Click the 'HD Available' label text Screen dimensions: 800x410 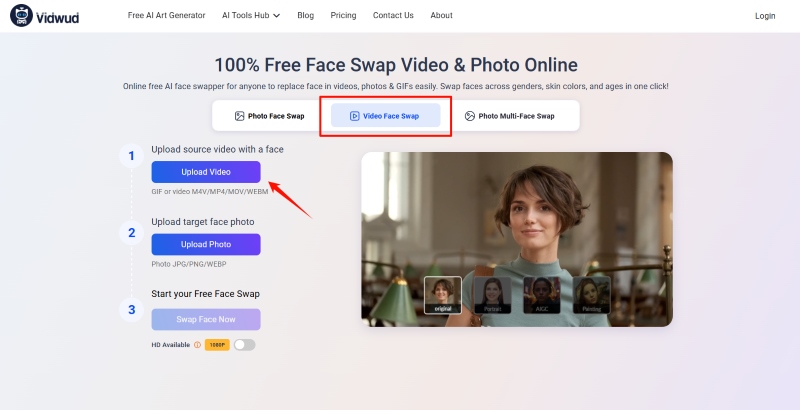click(x=171, y=345)
